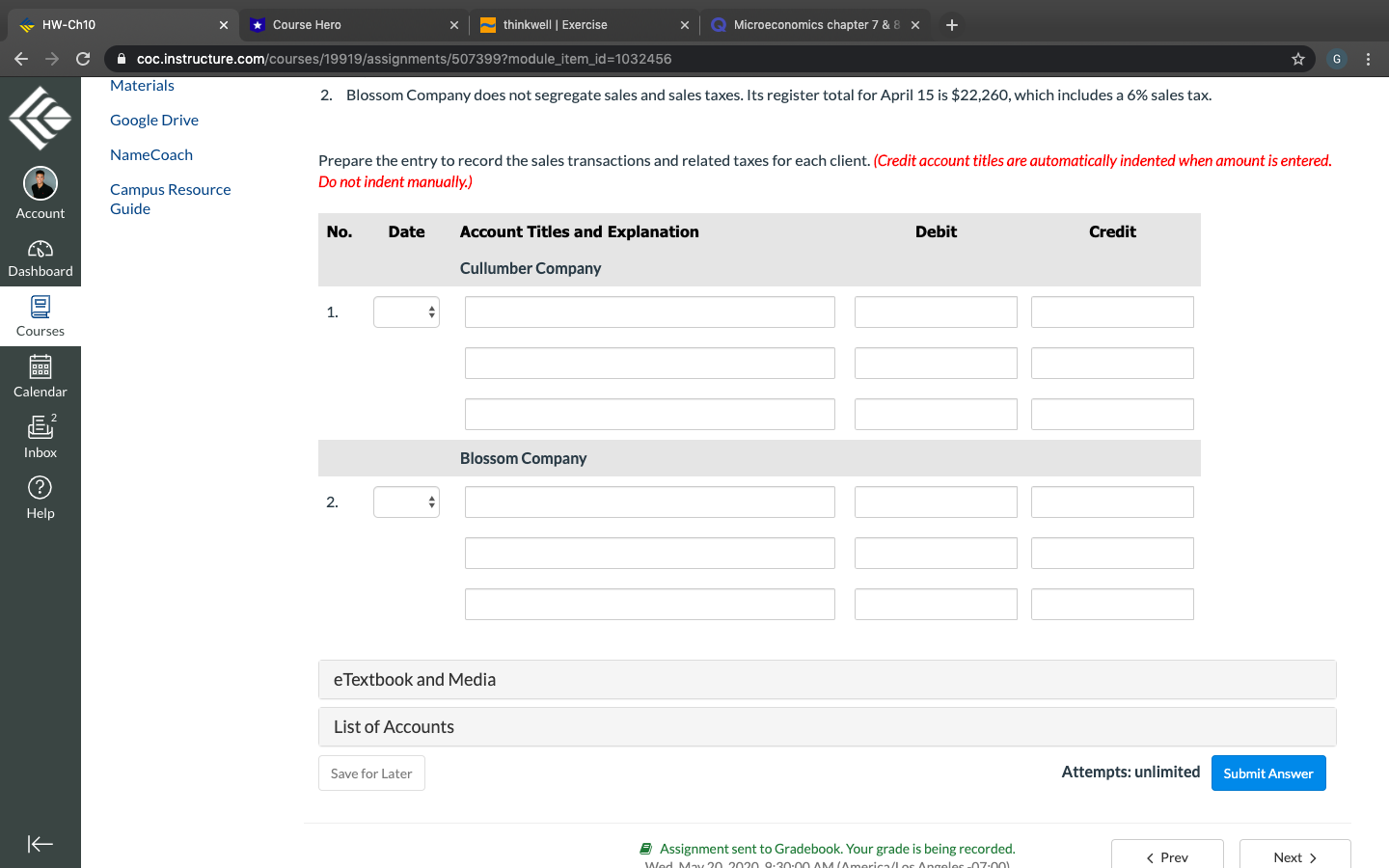The image size is (1389, 868).
Task: Click first credit field for Cullumber Company
Action: coord(1112,312)
